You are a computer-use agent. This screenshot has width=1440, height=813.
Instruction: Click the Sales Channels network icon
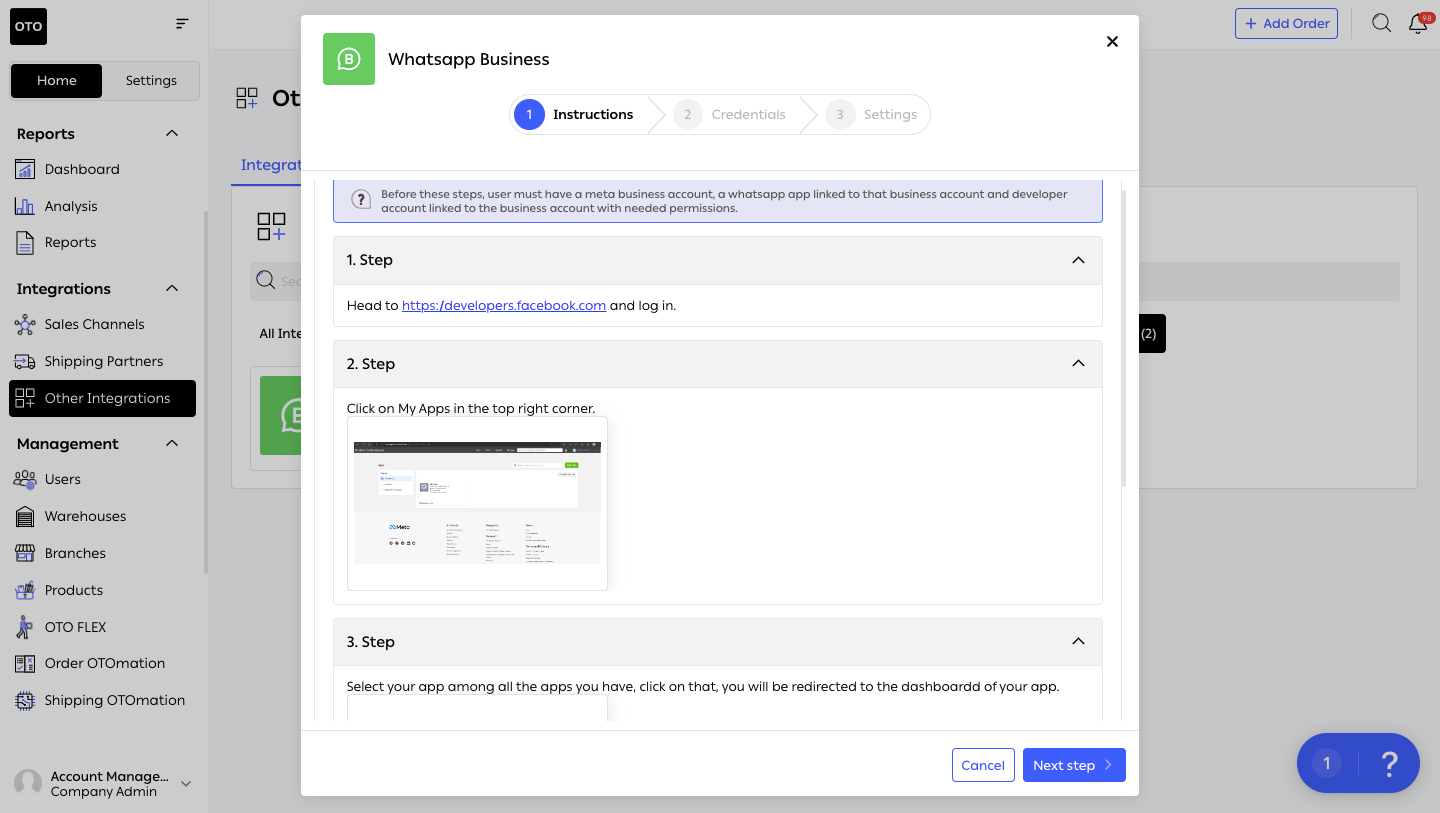point(25,324)
